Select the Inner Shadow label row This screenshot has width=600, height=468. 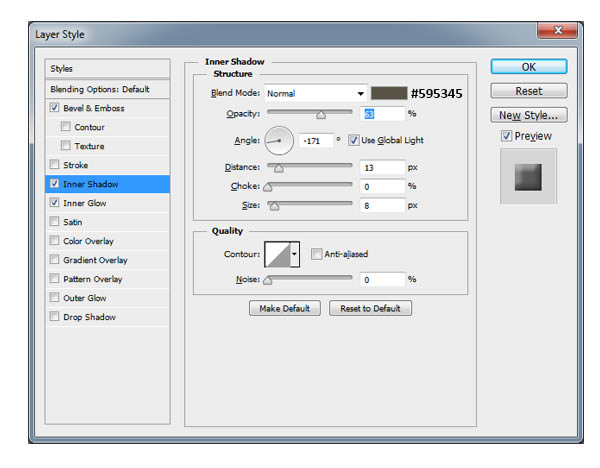click(x=107, y=184)
